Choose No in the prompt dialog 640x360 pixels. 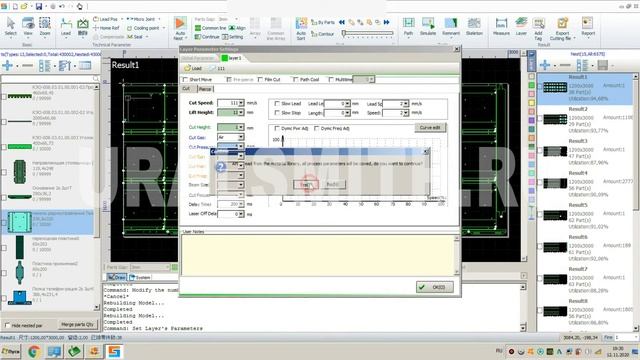tap(333, 184)
